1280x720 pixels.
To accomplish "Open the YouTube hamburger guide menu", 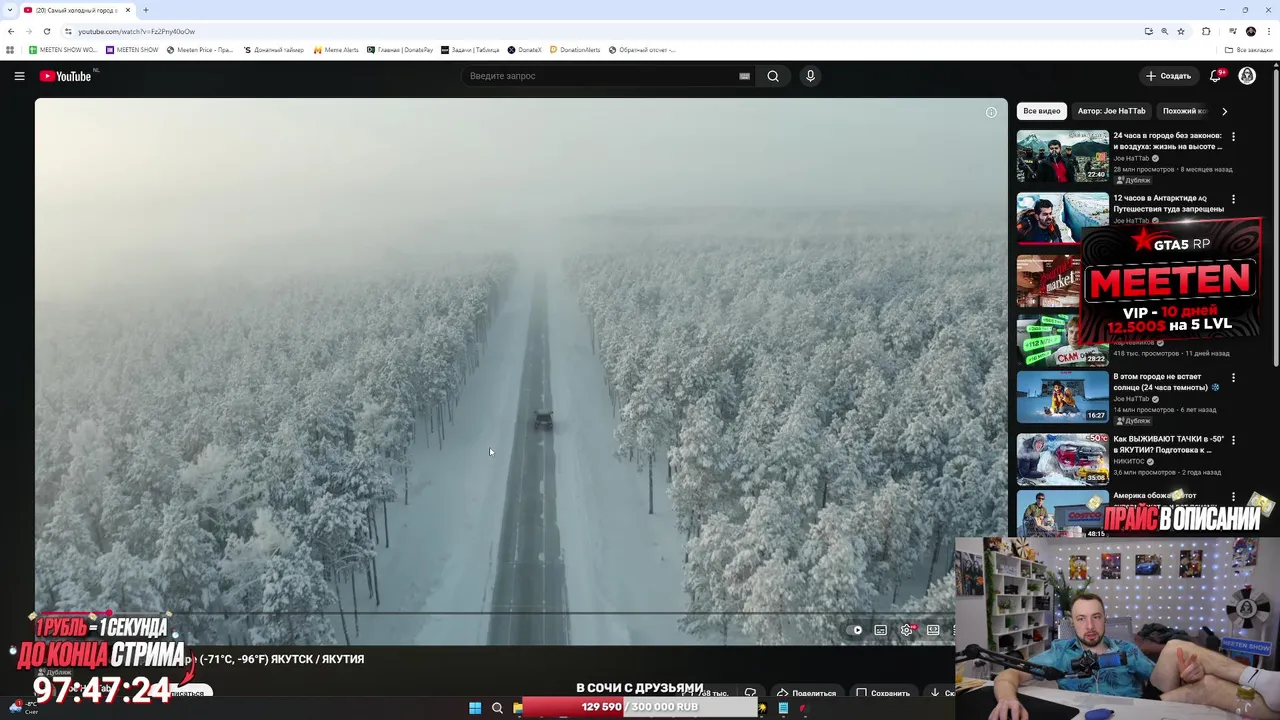I will click(x=19, y=76).
